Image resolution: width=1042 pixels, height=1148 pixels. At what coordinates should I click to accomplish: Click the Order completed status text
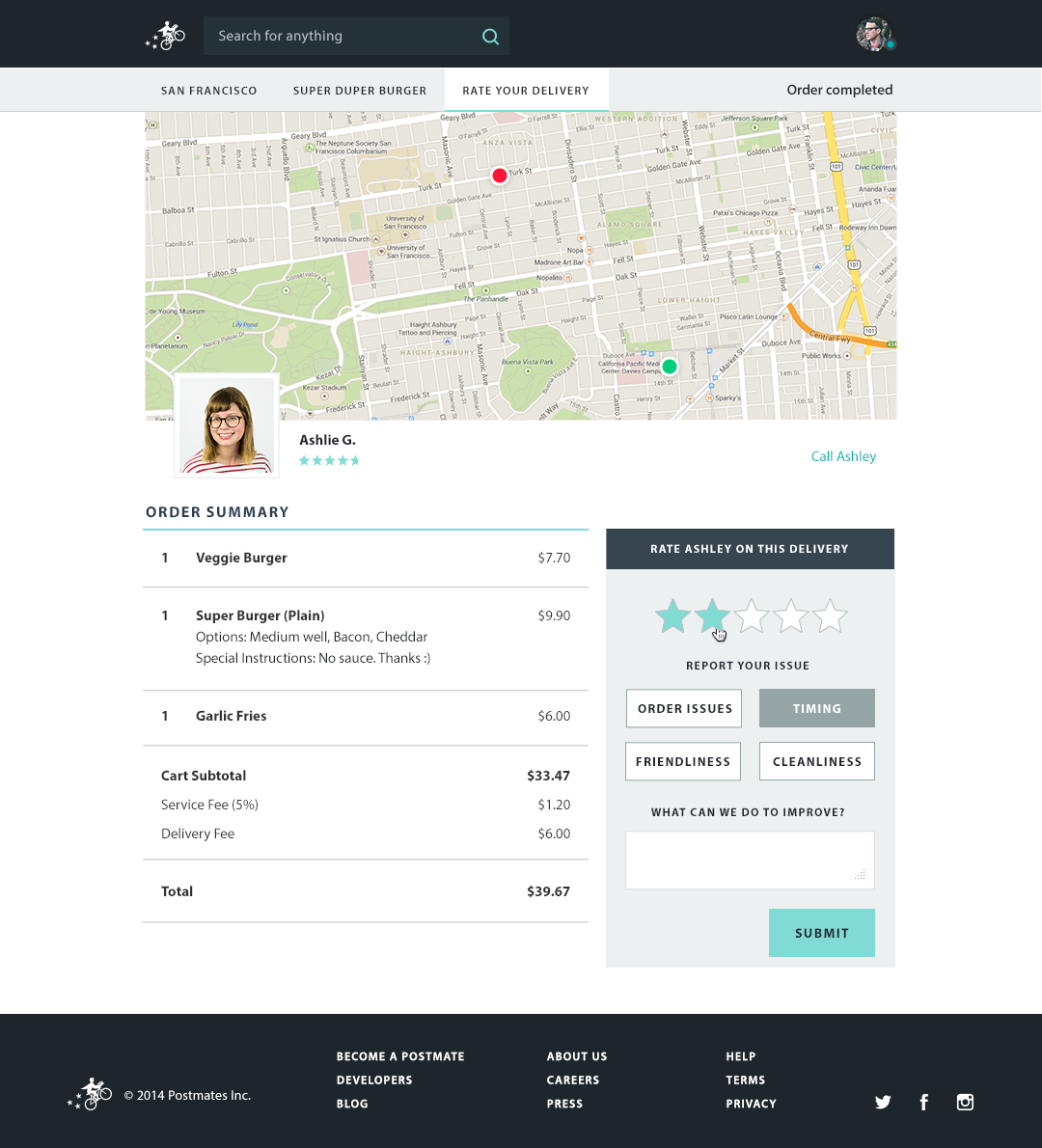839,90
